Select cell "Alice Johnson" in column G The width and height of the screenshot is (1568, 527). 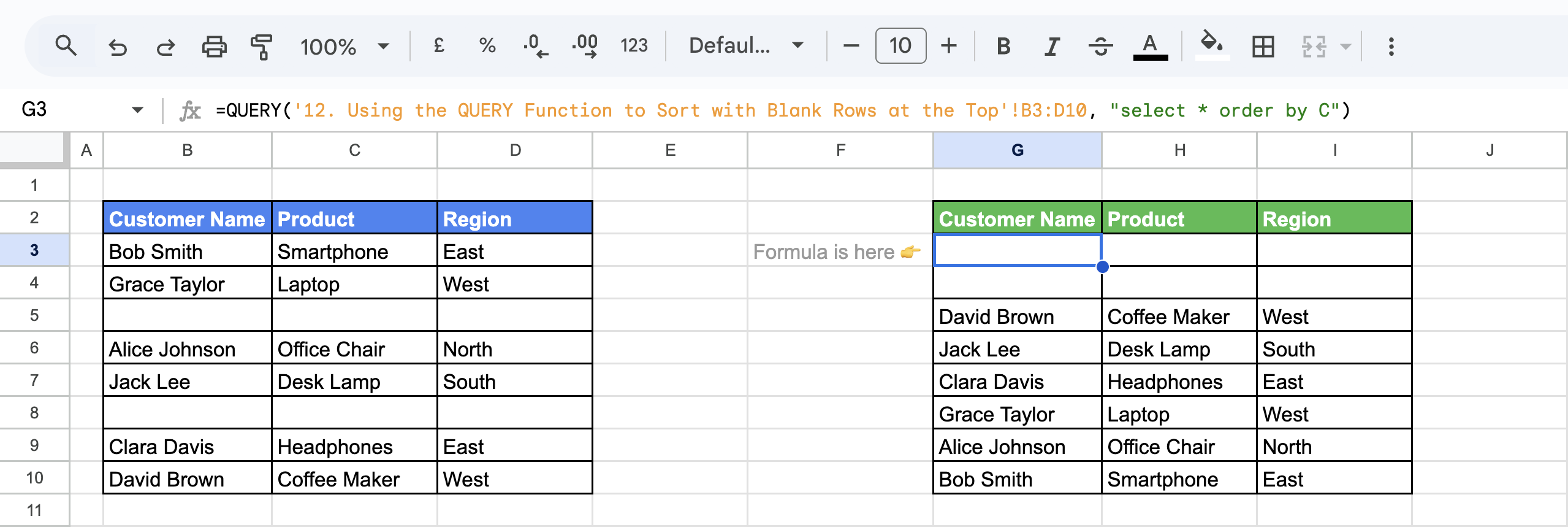pos(1017,445)
